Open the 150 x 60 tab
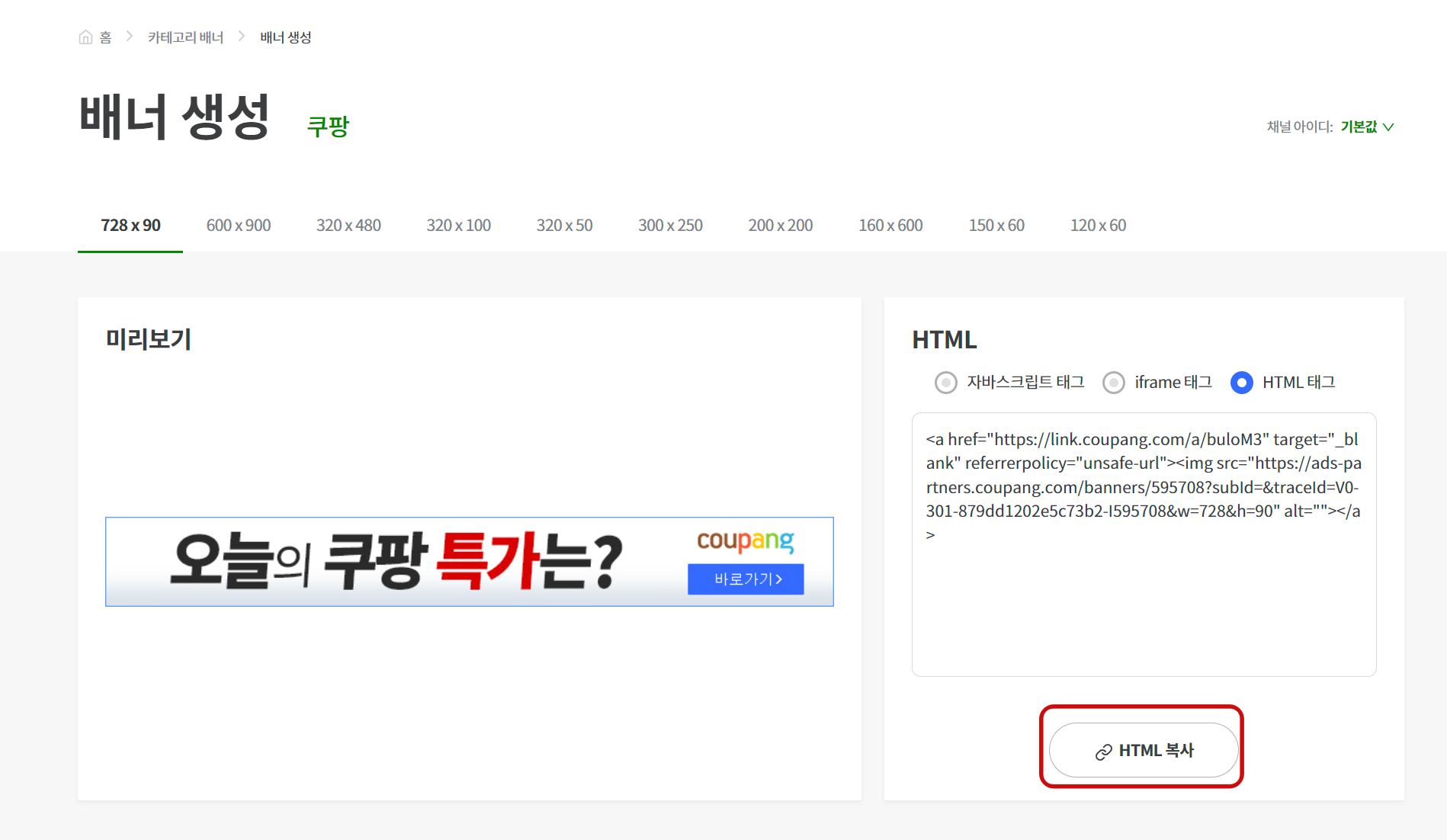Viewport: 1447px width, 840px height. pyautogui.click(x=996, y=226)
